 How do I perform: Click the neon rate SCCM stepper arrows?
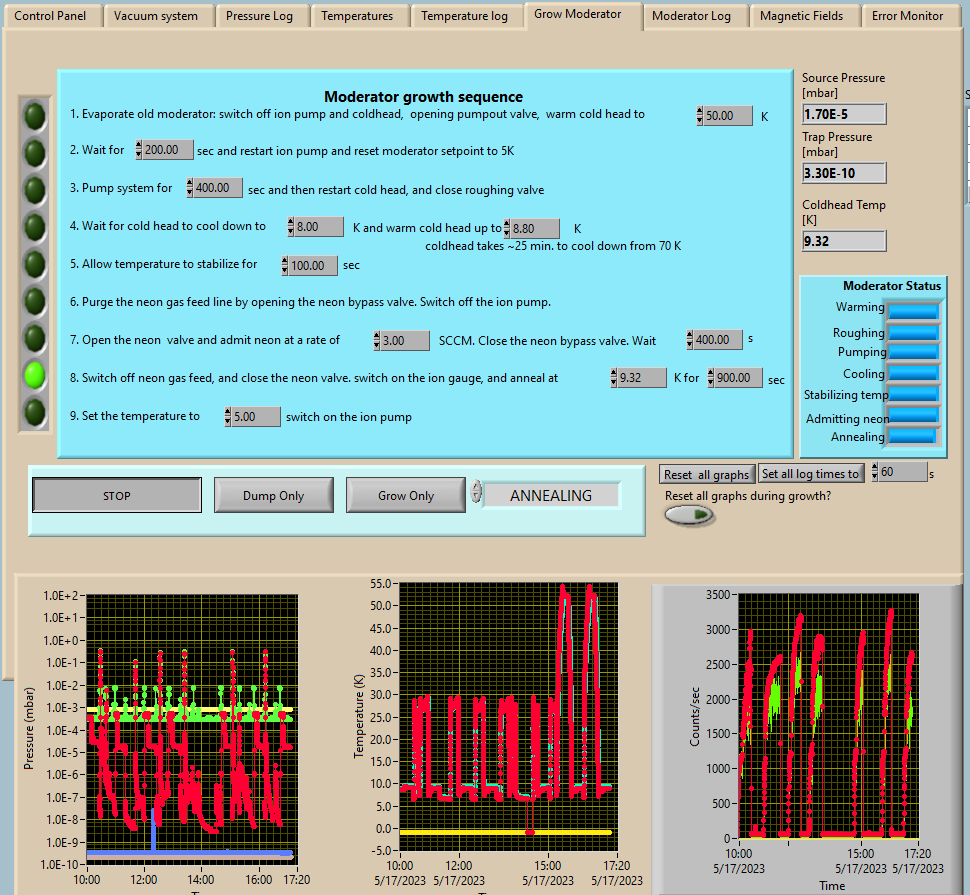[x=379, y=341]
